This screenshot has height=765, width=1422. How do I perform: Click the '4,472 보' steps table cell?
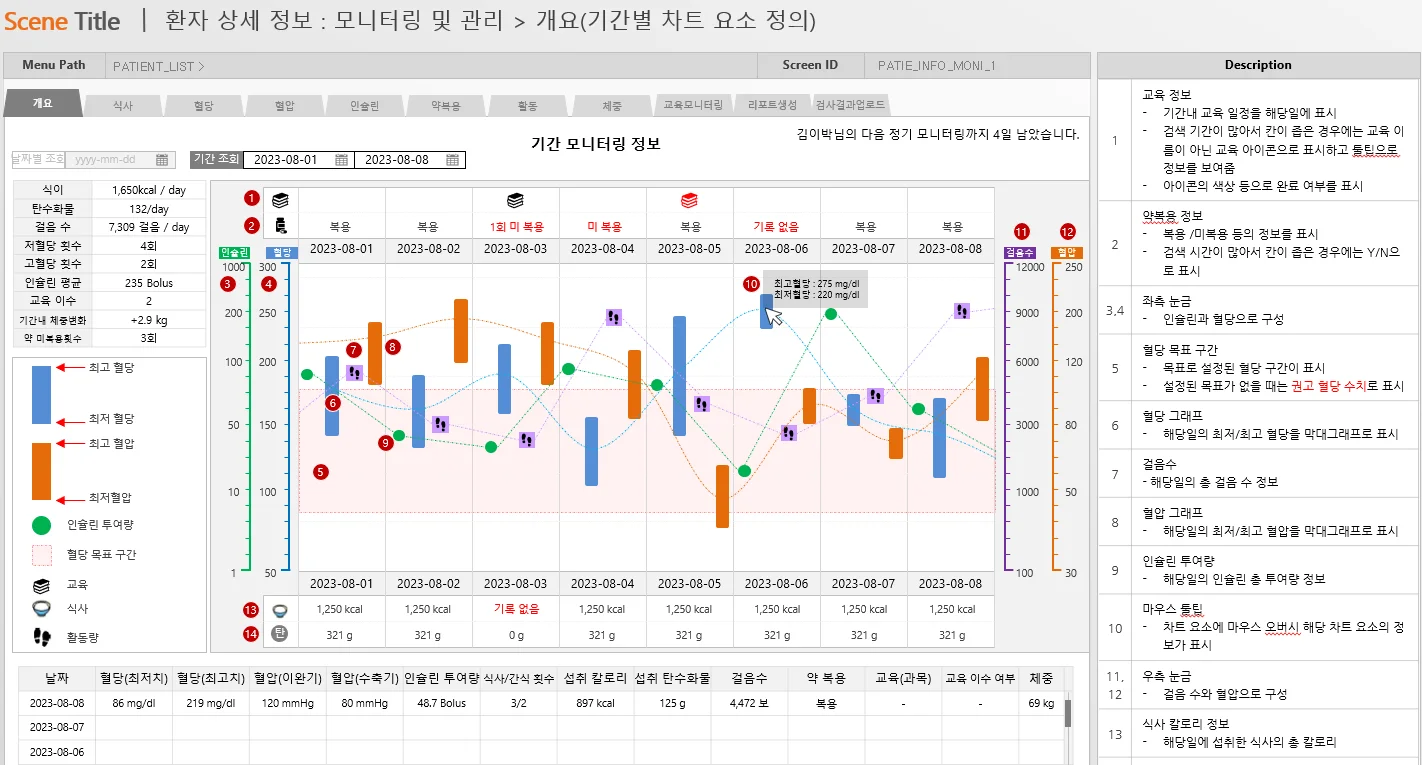pos(749,703)
